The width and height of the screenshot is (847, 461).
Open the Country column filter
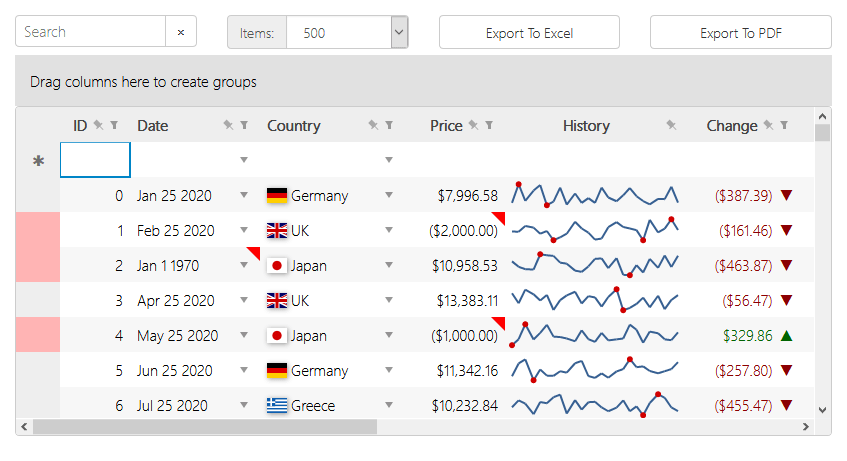[389, 125]
